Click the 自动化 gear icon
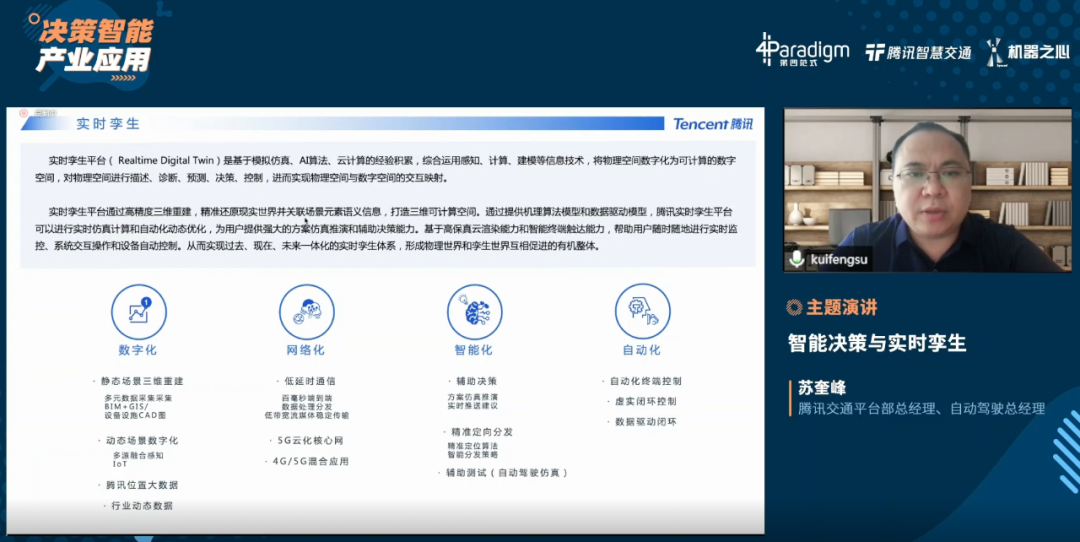The width and height of the screenshot is (1080, 542). (643, 312)
